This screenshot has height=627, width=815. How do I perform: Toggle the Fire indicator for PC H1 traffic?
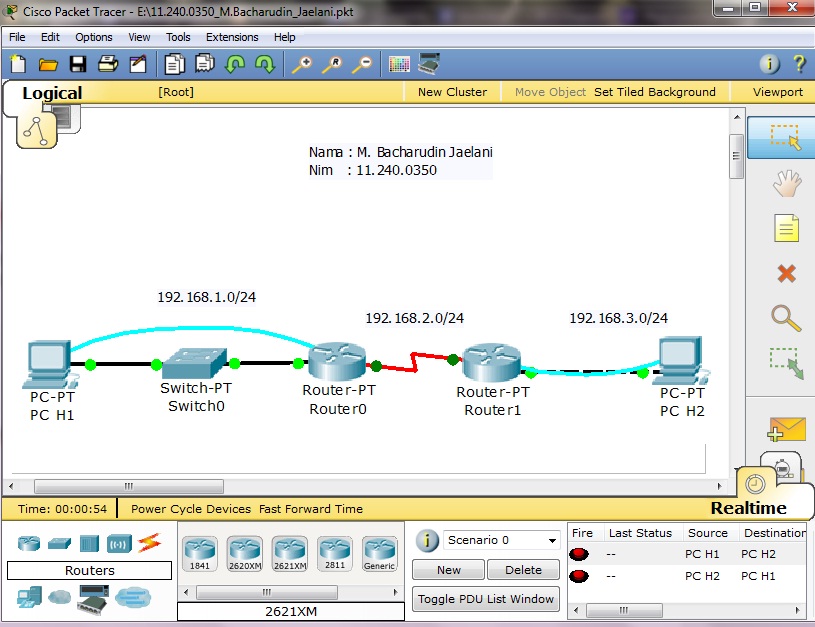tap(578, 553)
